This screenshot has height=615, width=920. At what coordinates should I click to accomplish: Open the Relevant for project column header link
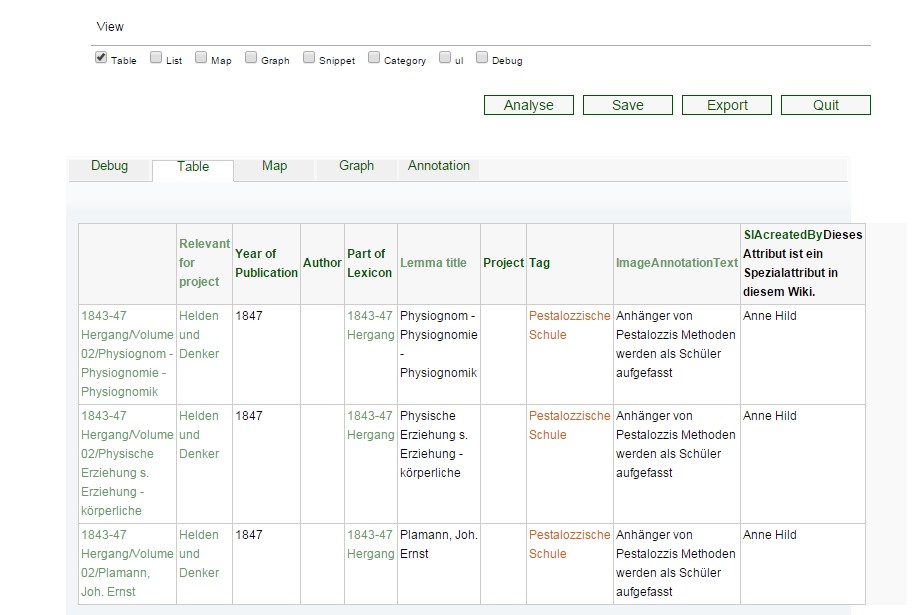[x=204, y=263]
